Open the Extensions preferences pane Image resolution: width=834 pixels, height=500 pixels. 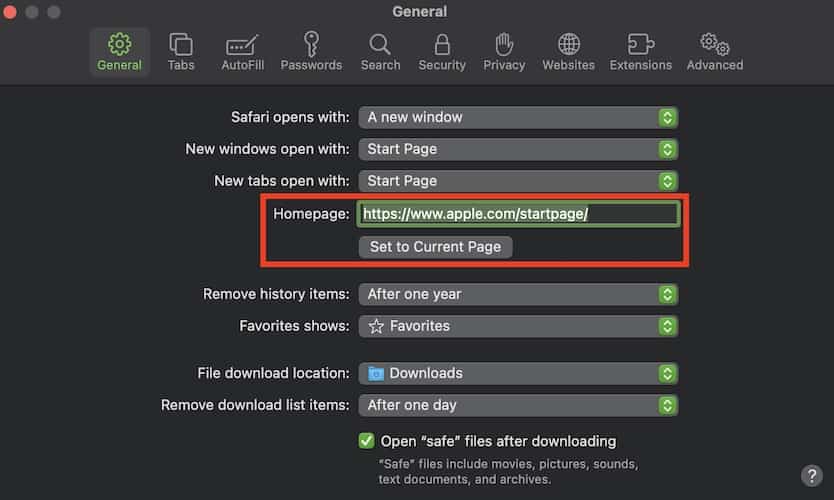pyautogui.click(x=641, y=52)
